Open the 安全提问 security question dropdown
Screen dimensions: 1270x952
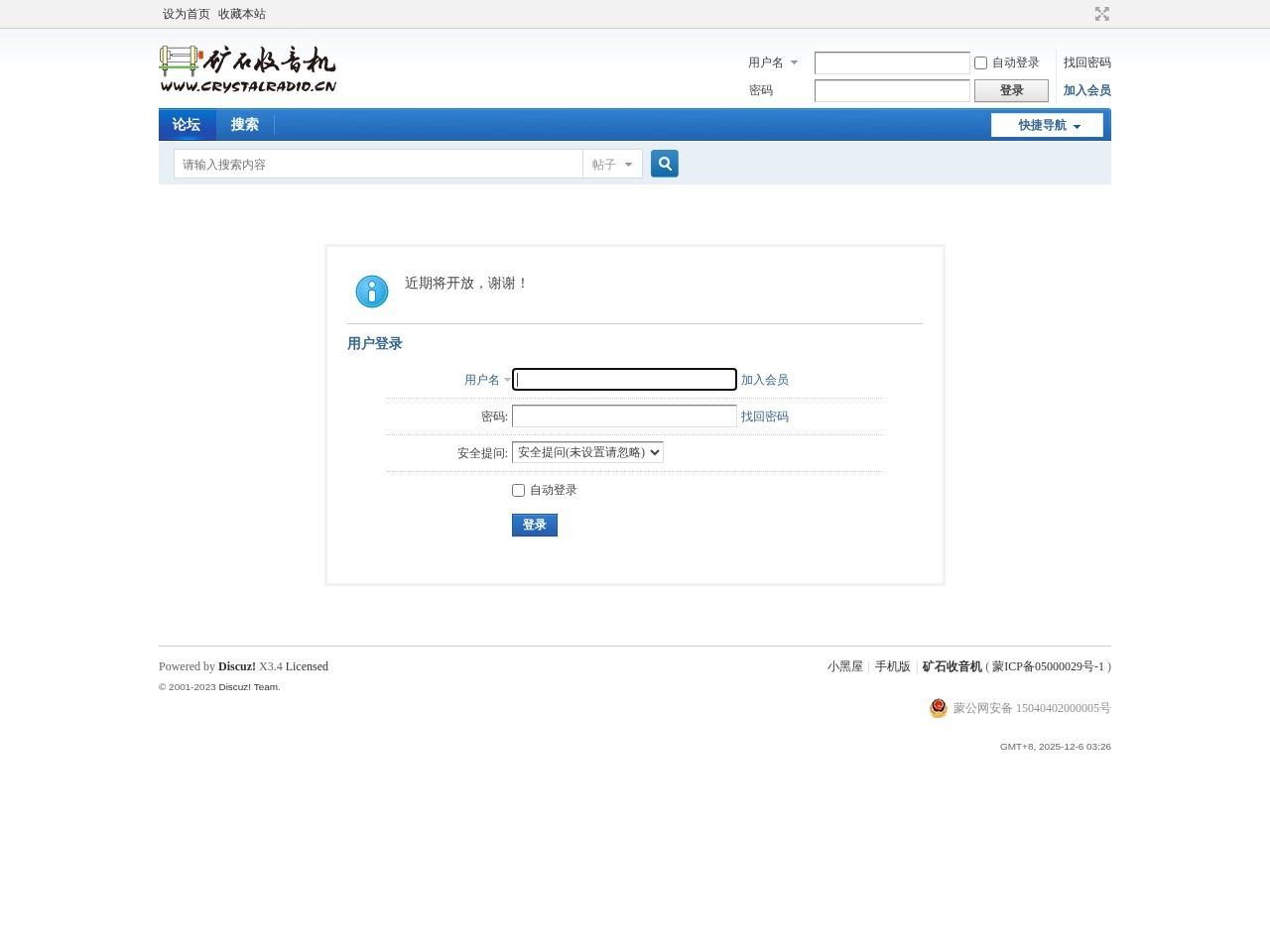pyautogui.click(x=587, y=452)
